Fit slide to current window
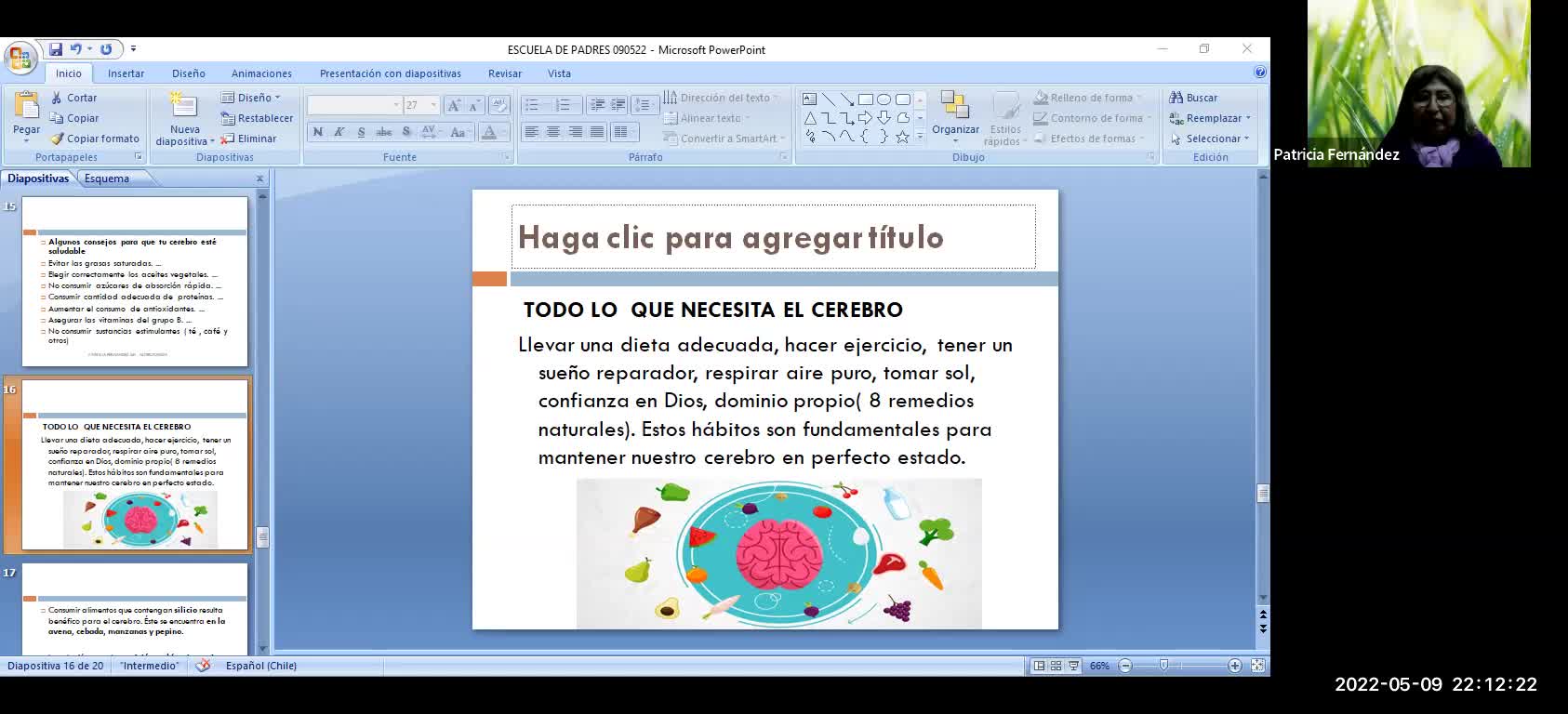Screen dimensions: 1568x714 click(x=1257, y=666)
